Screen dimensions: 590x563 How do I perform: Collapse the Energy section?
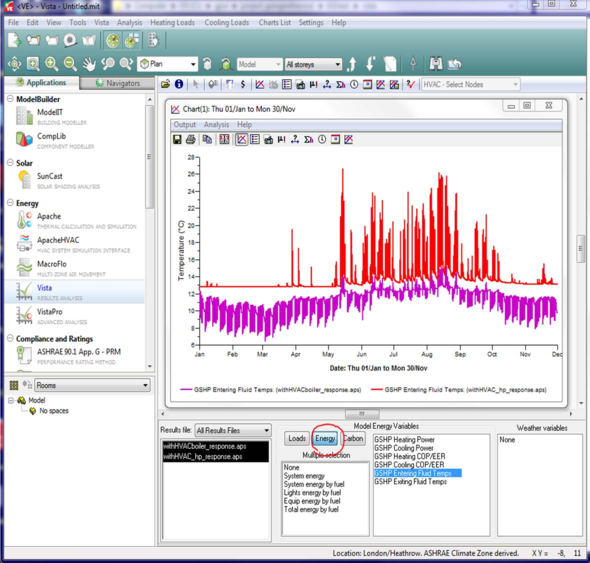11,203
